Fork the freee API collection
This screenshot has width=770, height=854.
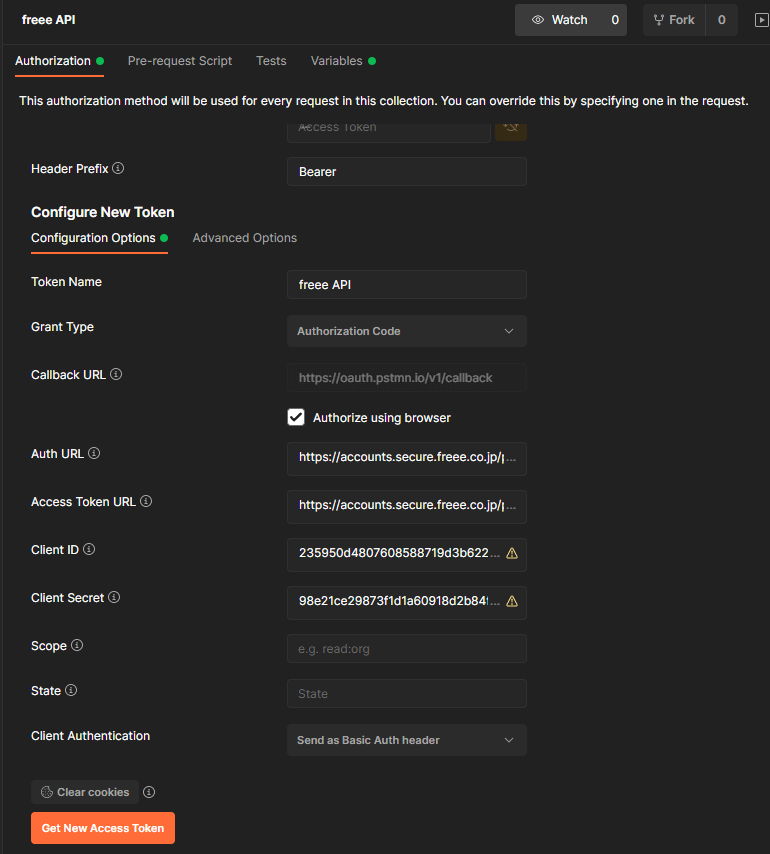pyautogui.click(x=675, y=20)
